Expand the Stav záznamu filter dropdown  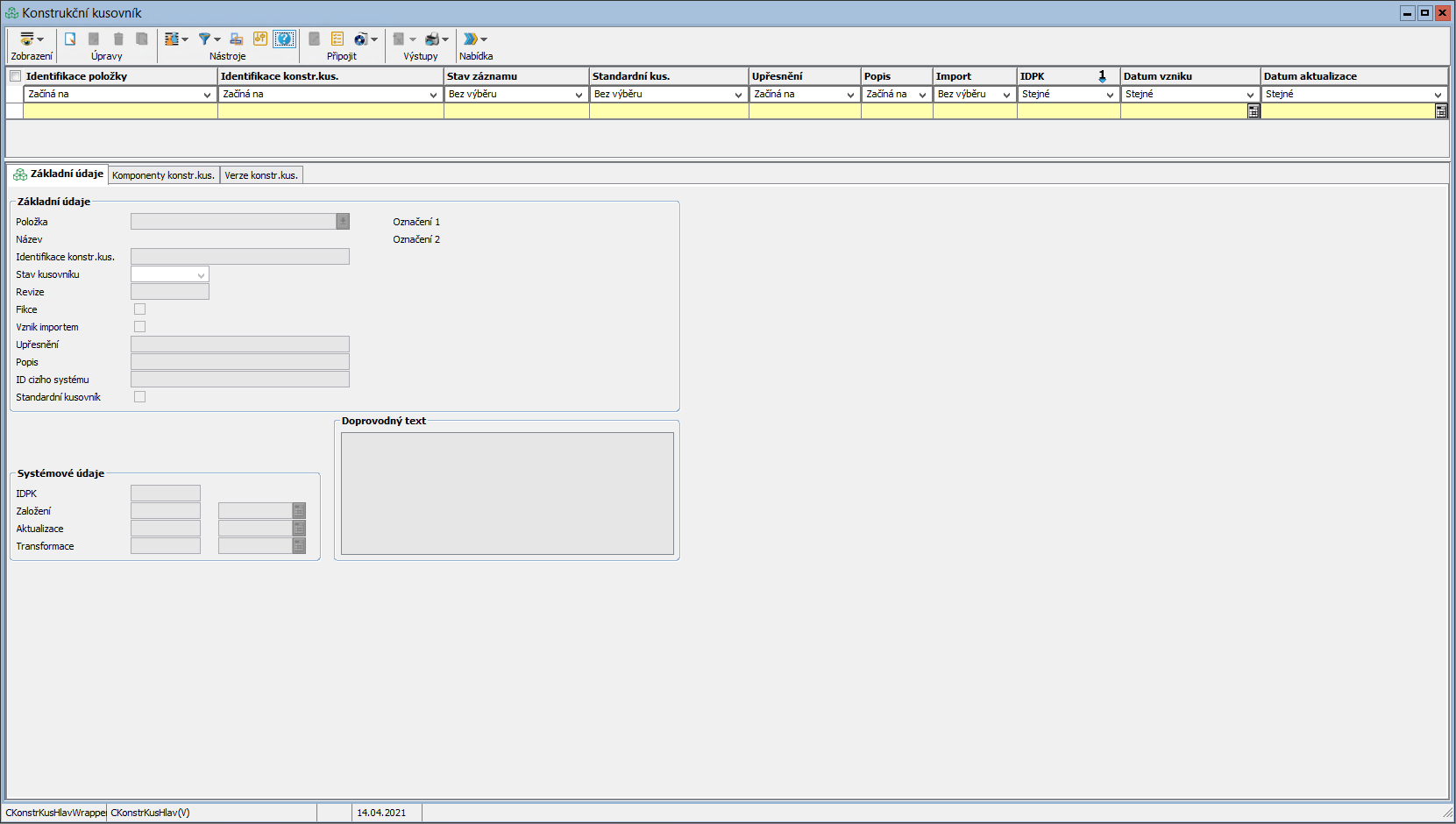click(x=579, y=95)
